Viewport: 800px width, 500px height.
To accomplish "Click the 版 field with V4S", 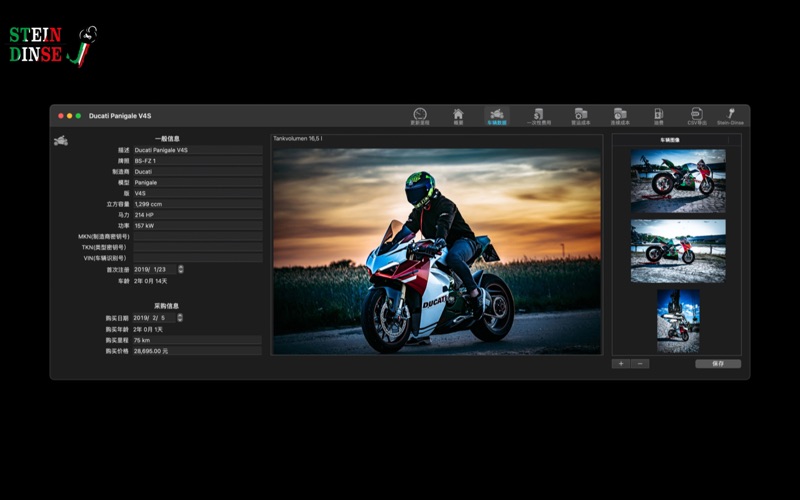I will (197, 193).
